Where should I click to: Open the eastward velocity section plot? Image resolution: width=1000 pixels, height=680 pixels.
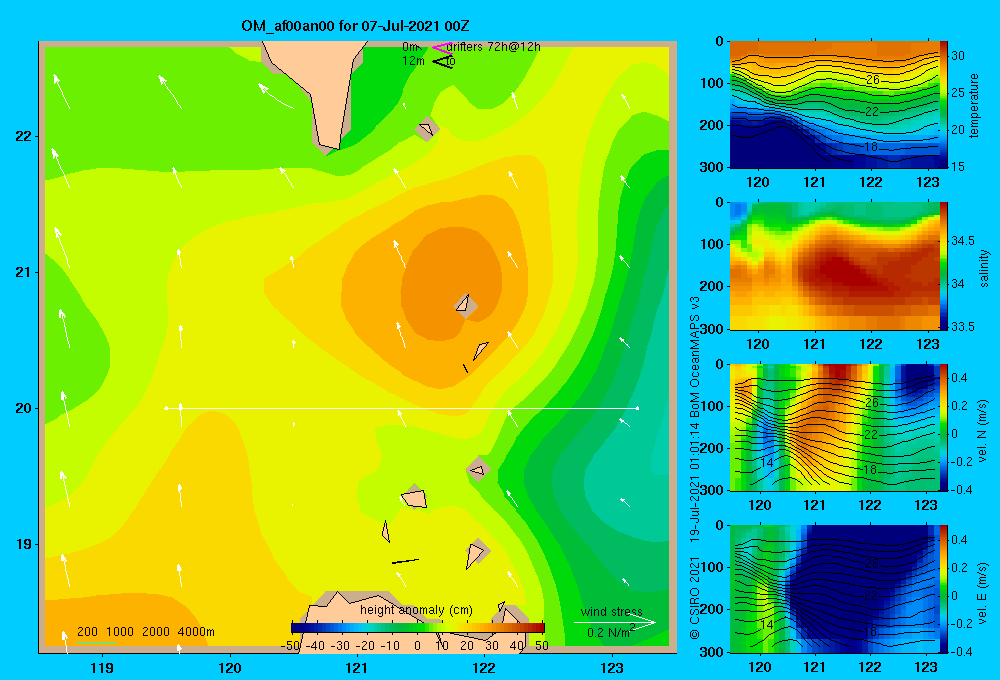click(834, 589)
